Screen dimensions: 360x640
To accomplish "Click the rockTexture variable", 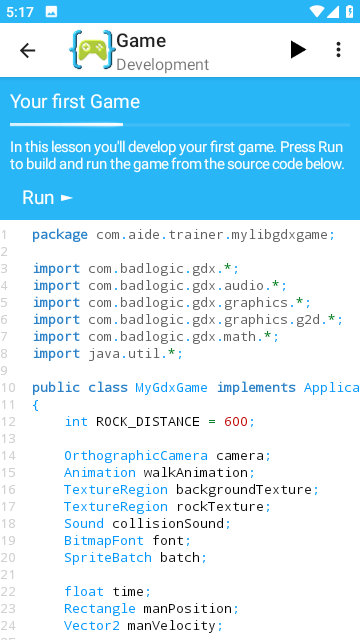I will (x=220, y=507).
